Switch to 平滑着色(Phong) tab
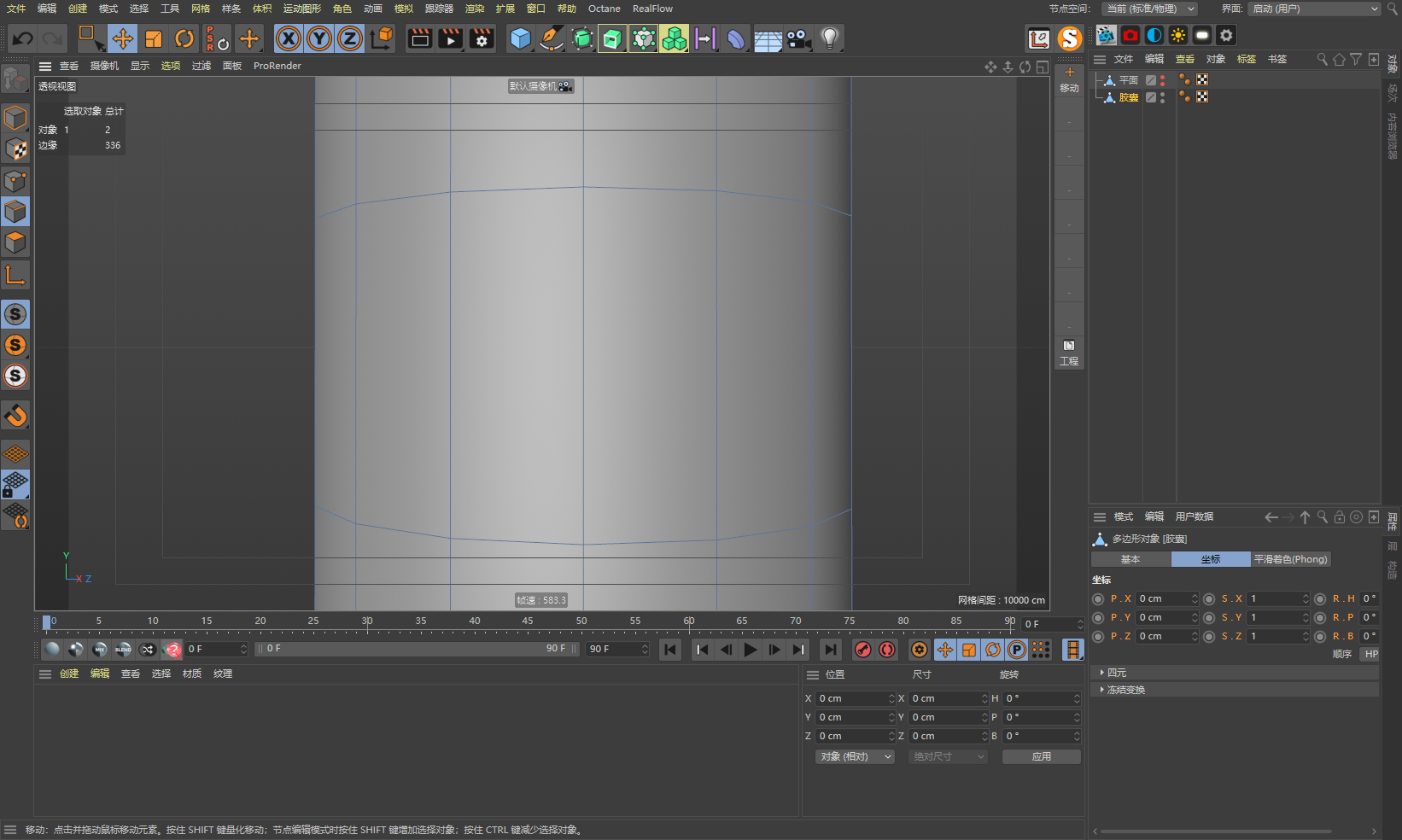The width and height of the screenshot is (1402, 840). click(x=1291, y=559)
